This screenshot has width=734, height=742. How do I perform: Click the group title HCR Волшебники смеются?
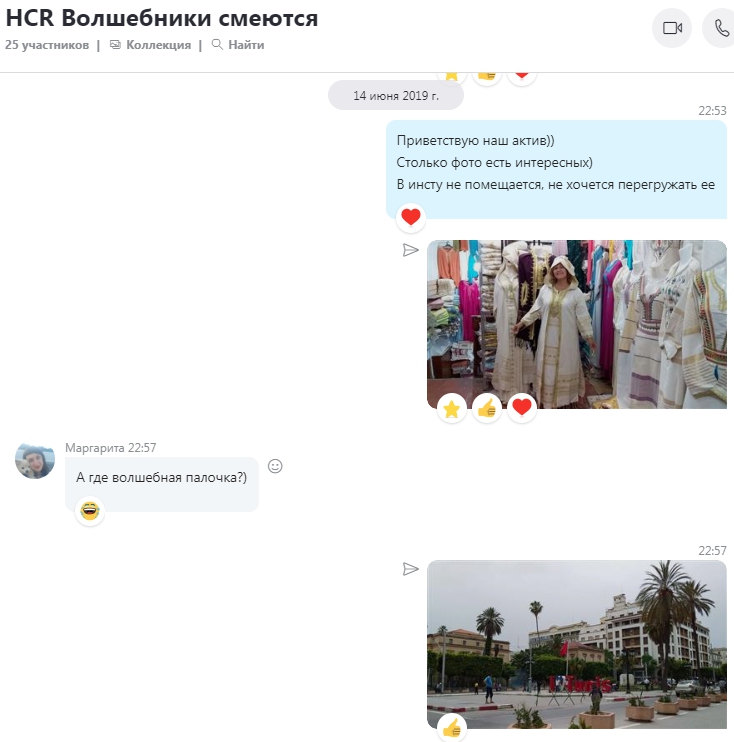pyautogui.click(x=162, y=18)
